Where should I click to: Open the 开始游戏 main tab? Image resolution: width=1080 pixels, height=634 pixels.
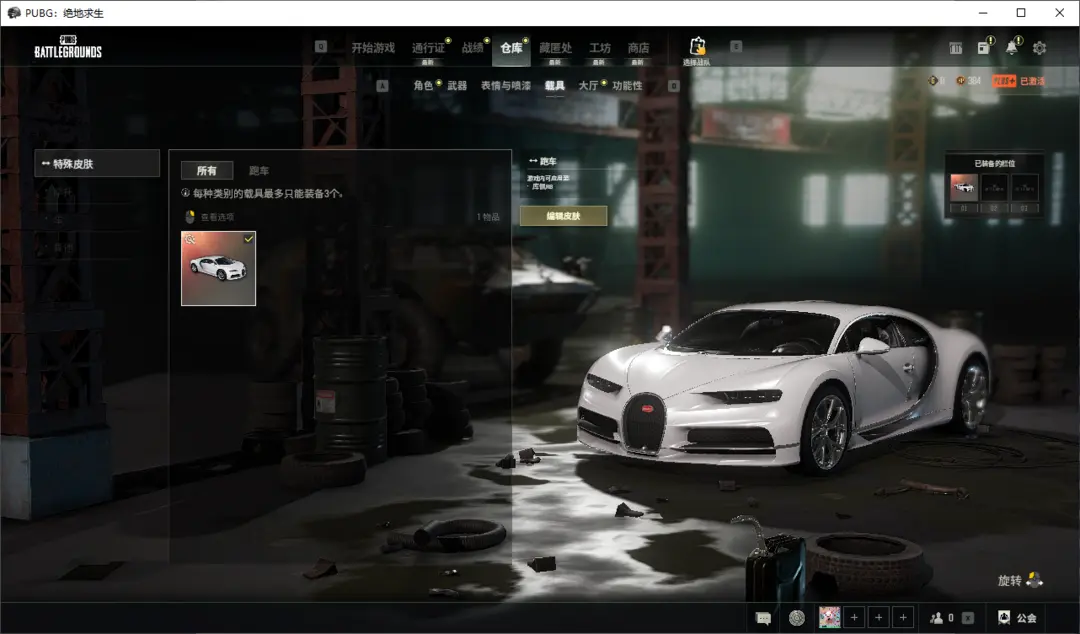click(x=373, y=48)
